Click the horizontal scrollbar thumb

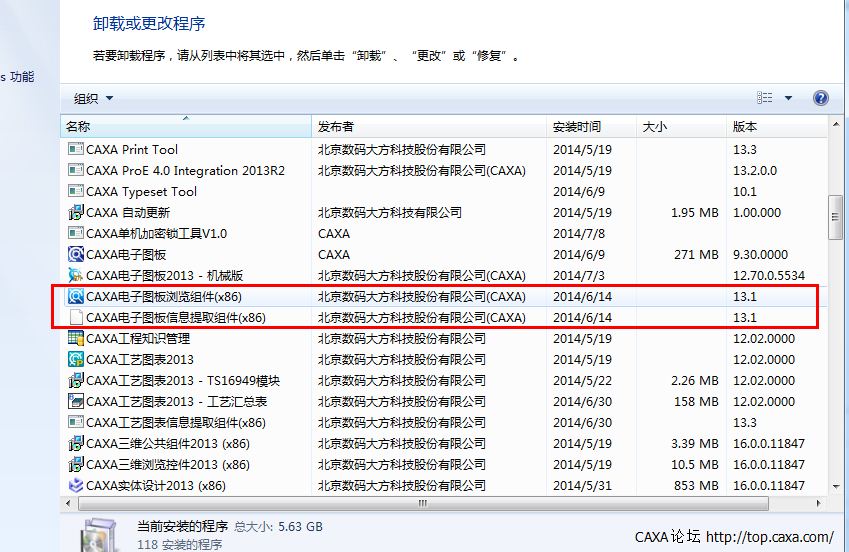423,503
